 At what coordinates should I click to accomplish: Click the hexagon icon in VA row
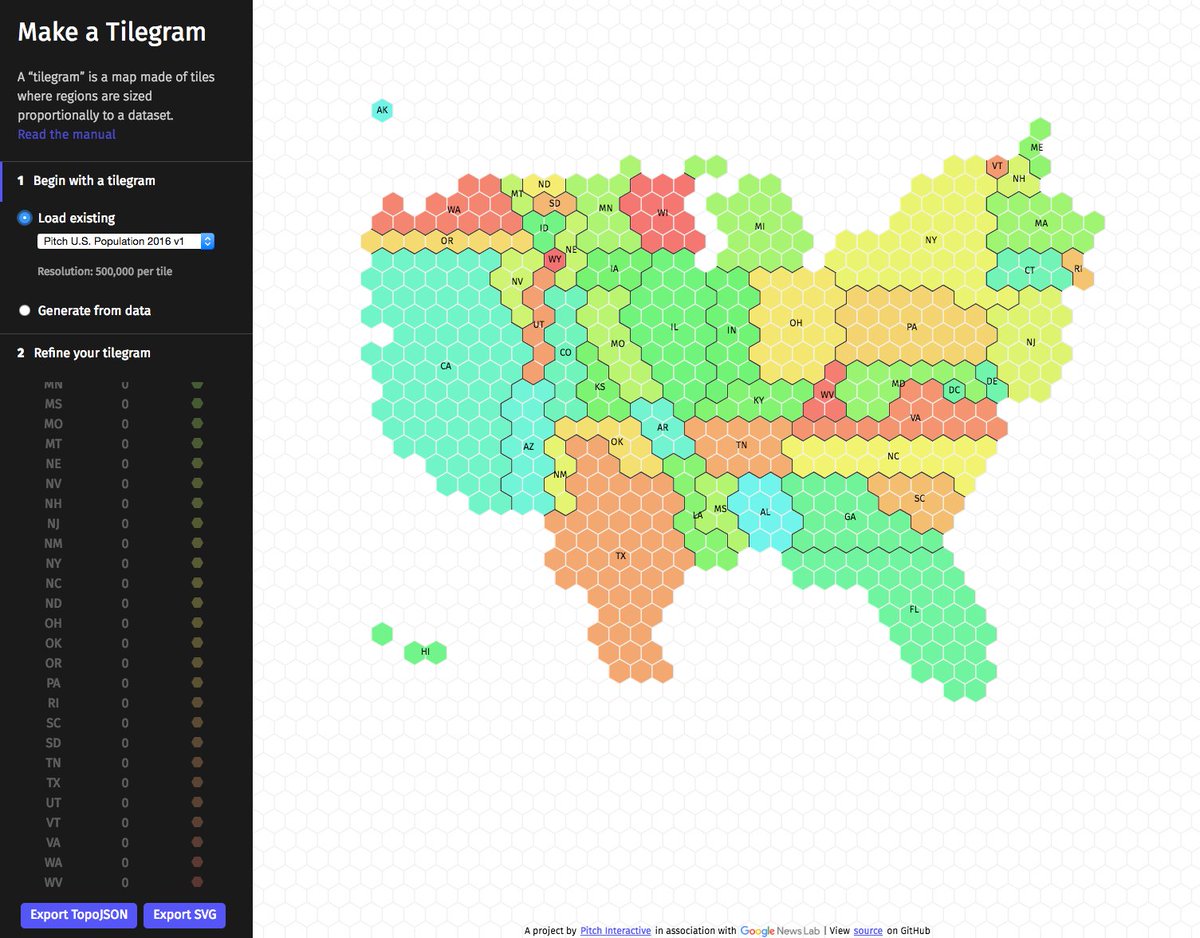coord(197,843)
